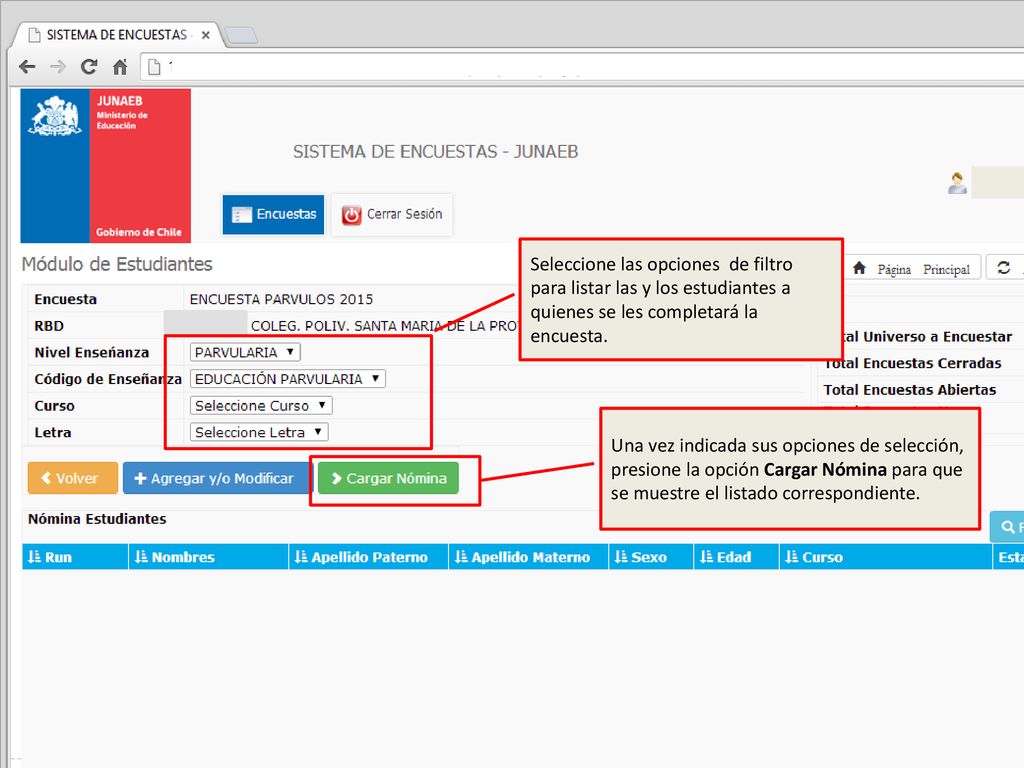Sort table by Nombres column
This screenshot has width=1024, height=768.
208,557
